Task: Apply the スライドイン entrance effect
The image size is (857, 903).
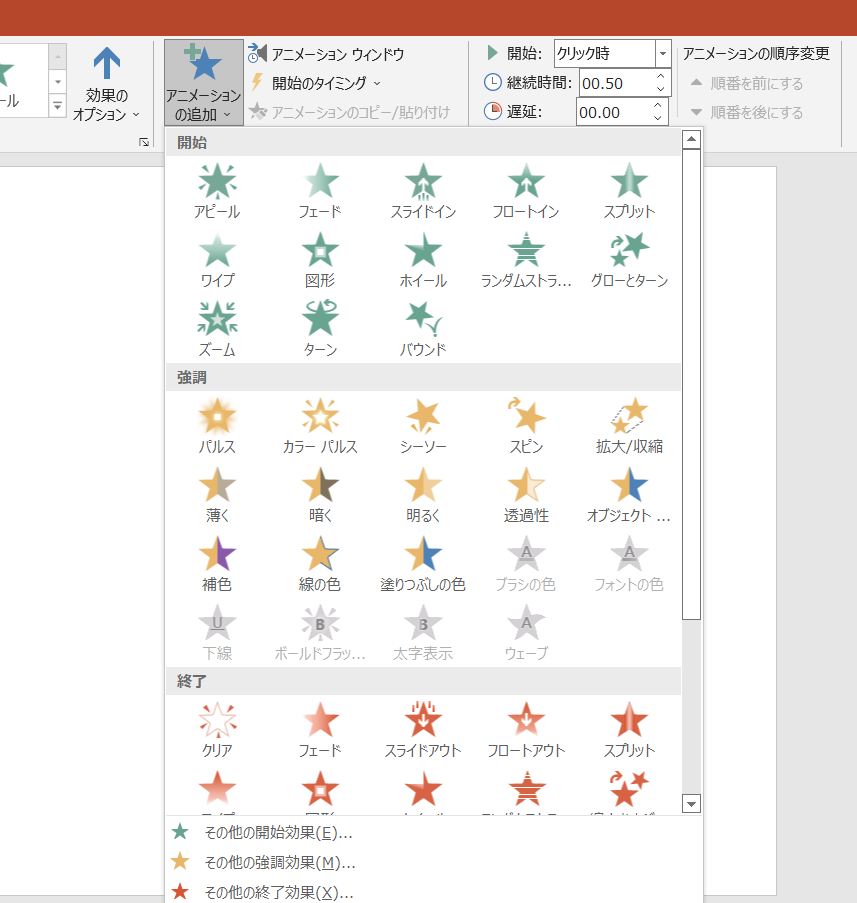Action: point(423,190)
